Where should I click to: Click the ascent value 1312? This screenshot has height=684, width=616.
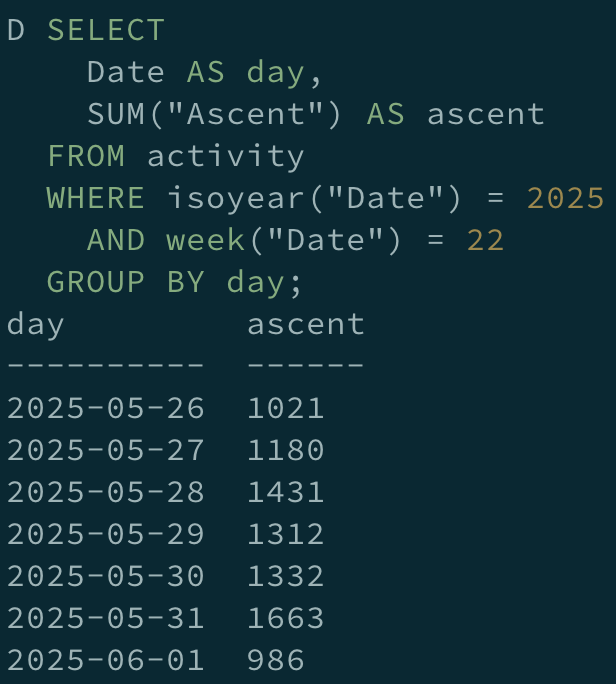pos(285,534)
